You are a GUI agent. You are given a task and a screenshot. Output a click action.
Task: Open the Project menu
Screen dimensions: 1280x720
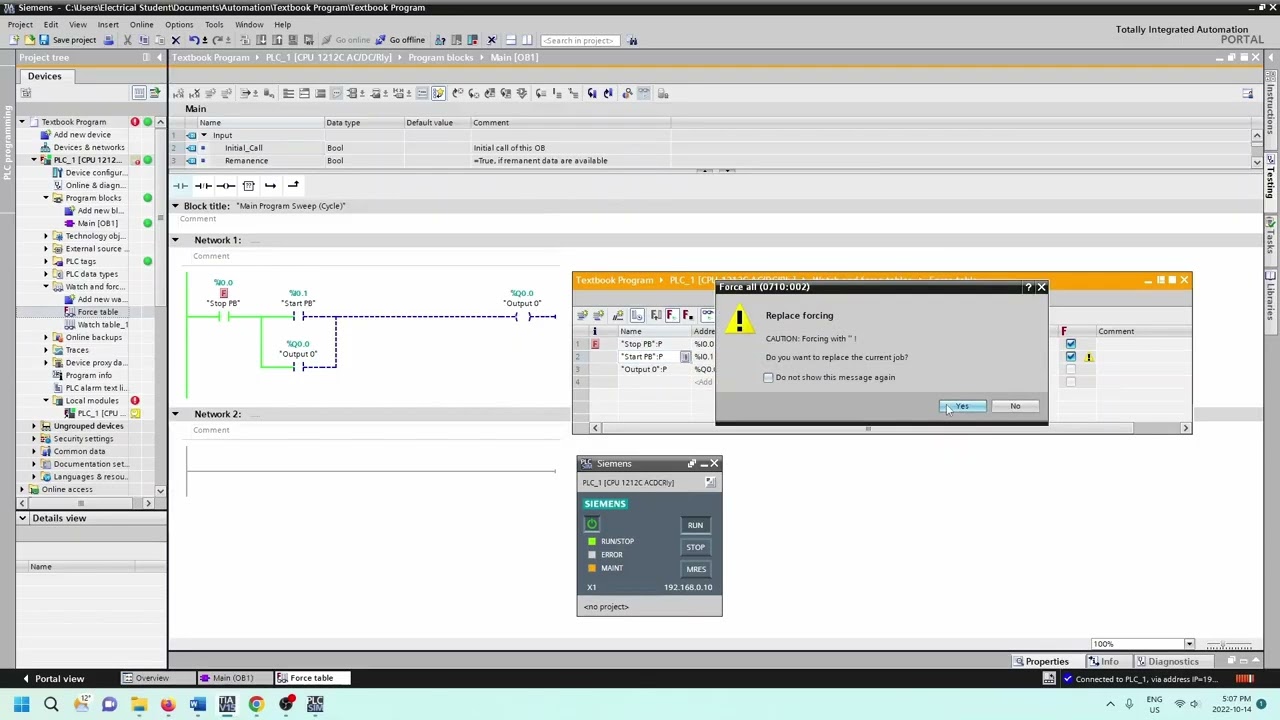click(x=20, y=25)
